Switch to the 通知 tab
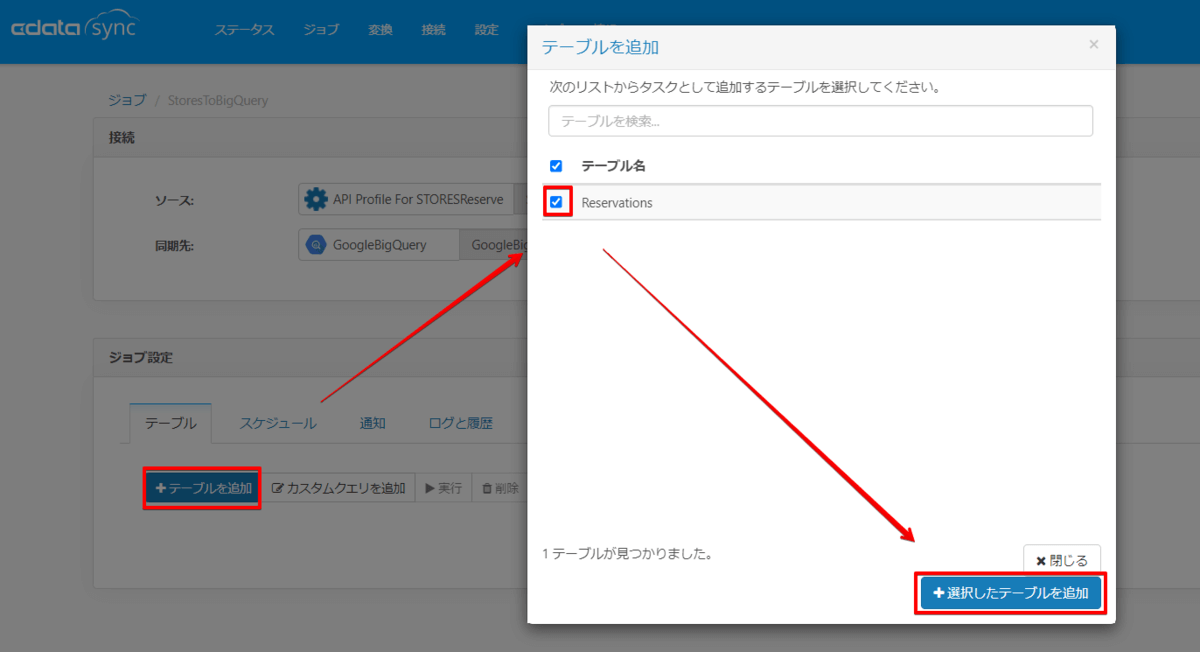Image resolution: width=1200 pixels, height=652 pixels. pos(372,423)
